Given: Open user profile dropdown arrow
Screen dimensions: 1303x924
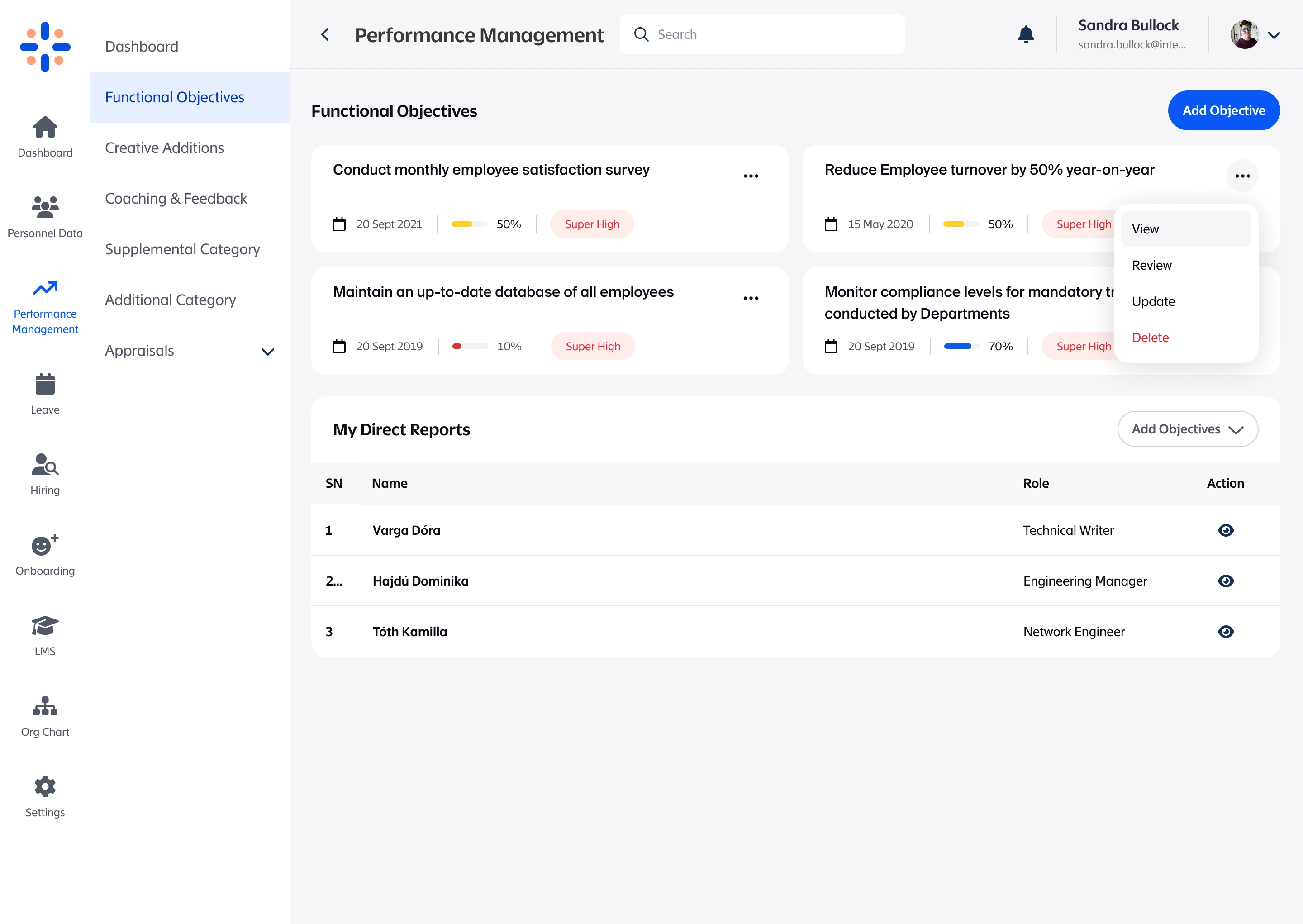Looking at the screenshot, I should 1274,35.
